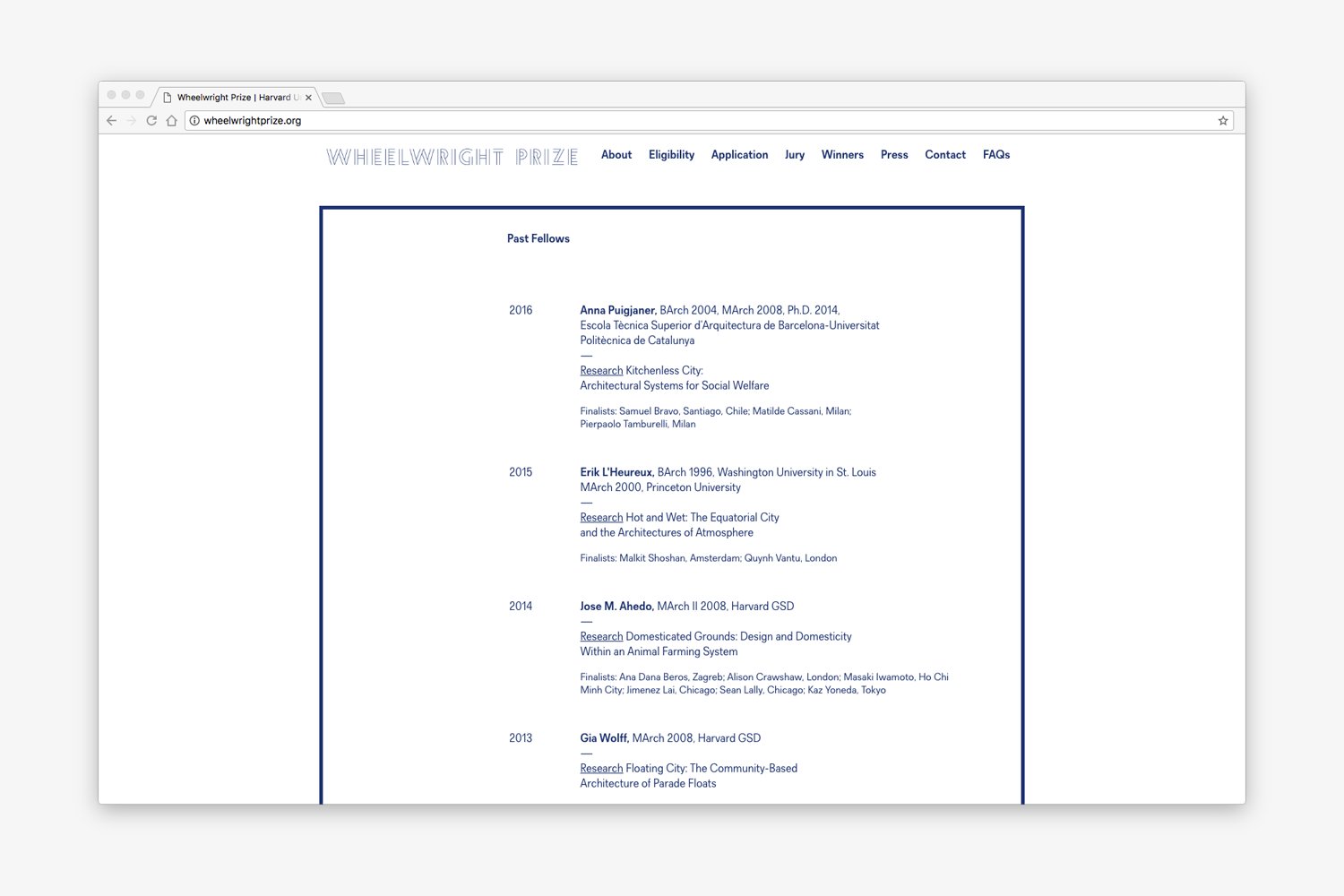Image resolution: width=1344 pixels, height=896 pixels.
Task: Go to the Application page
Action: click(x=739, y=155)
